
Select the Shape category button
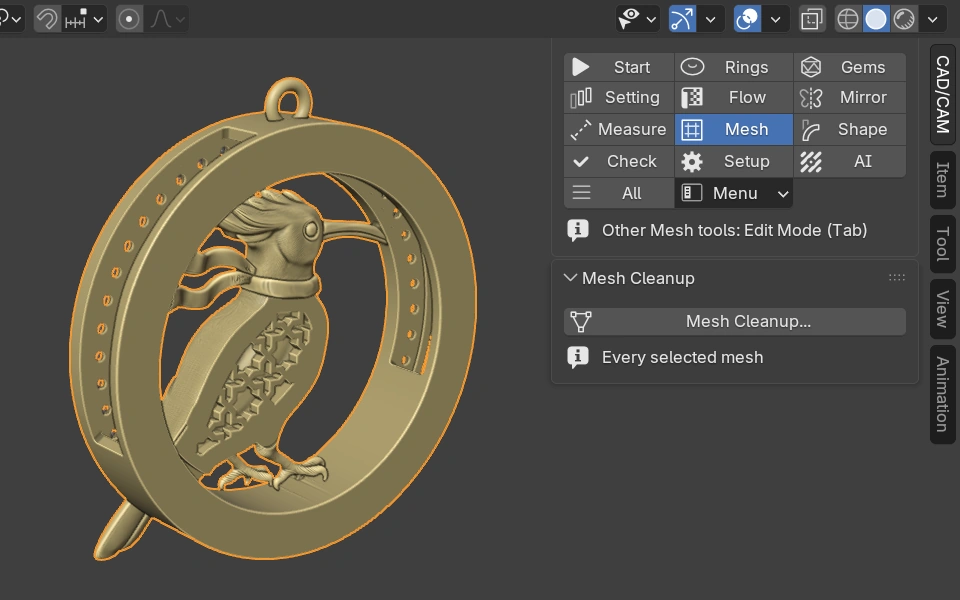pos(849,129)
